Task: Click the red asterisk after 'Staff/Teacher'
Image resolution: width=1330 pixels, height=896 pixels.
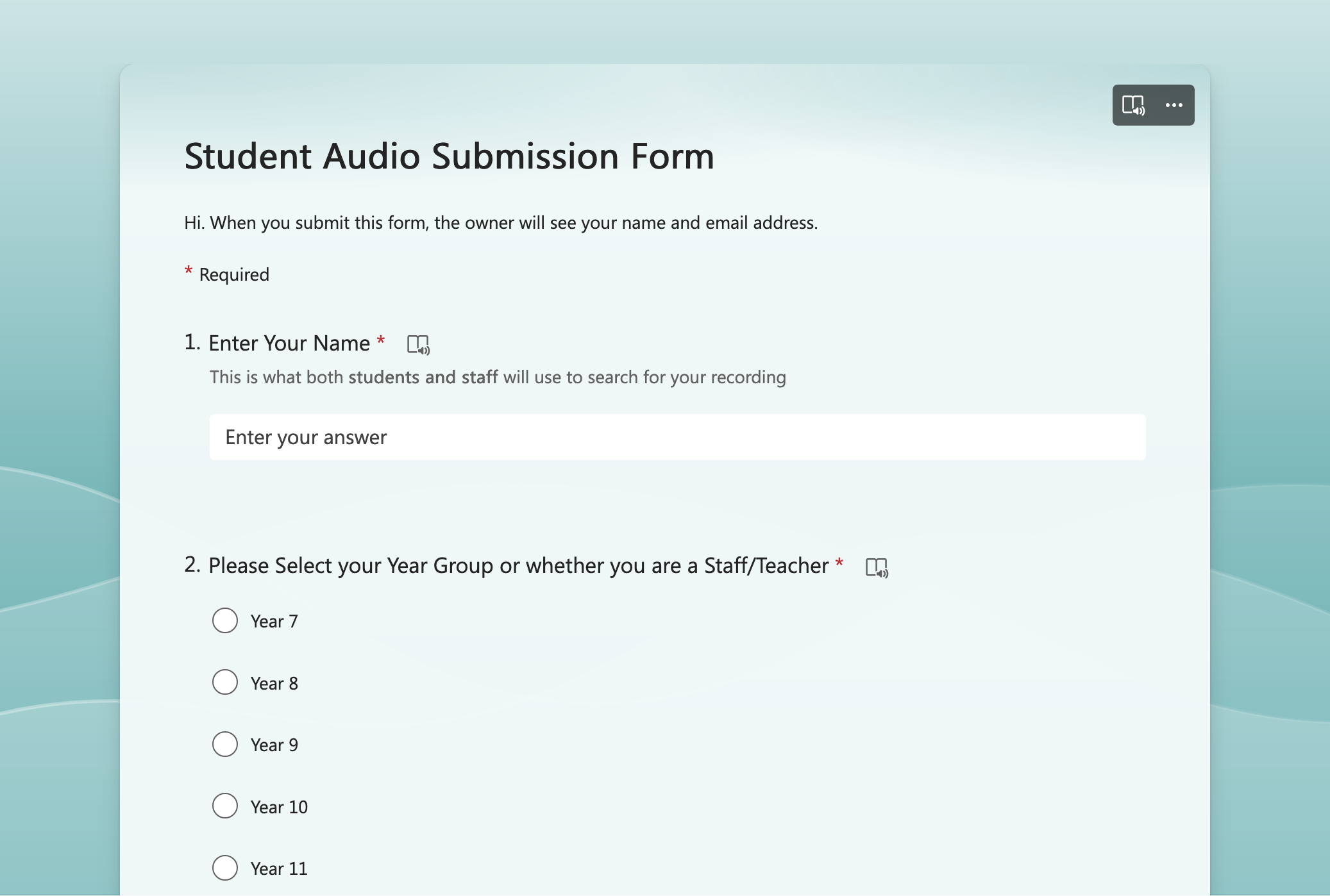Action: 839,563
